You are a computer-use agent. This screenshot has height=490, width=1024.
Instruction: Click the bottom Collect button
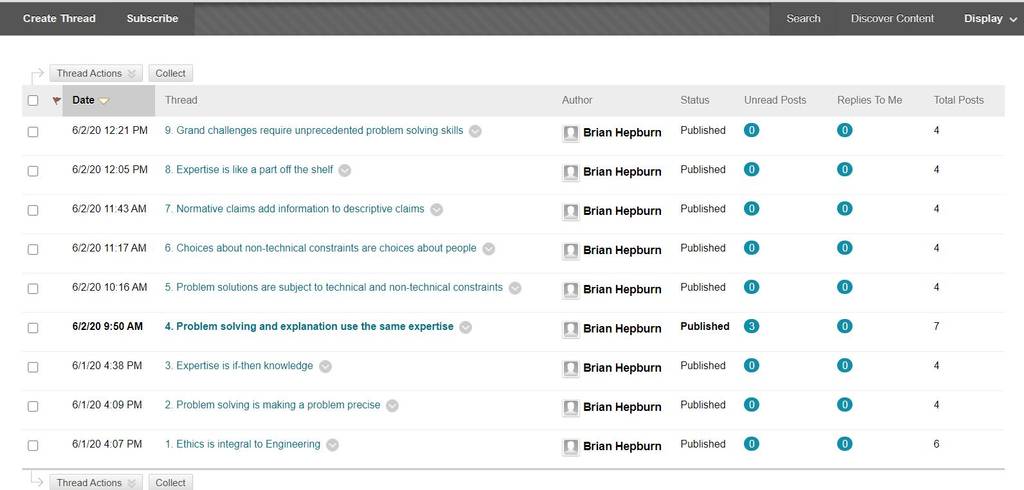coord(170,482)
